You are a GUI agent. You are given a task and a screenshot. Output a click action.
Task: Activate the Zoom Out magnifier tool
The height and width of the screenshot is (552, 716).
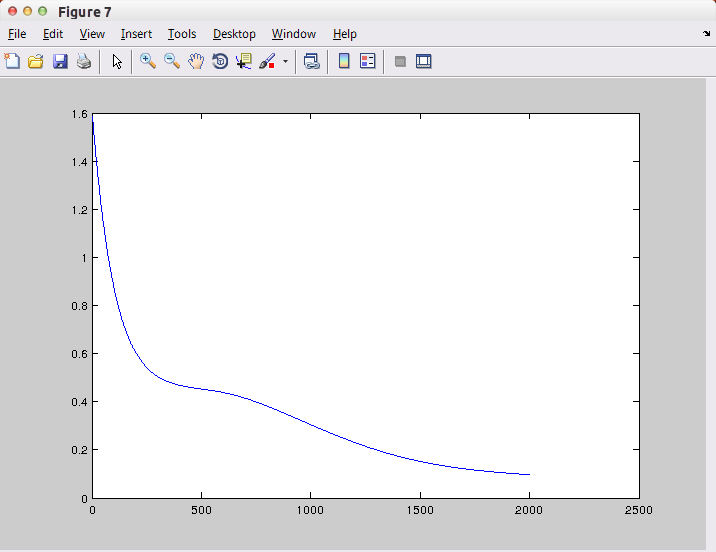click(x=172, y=61)
